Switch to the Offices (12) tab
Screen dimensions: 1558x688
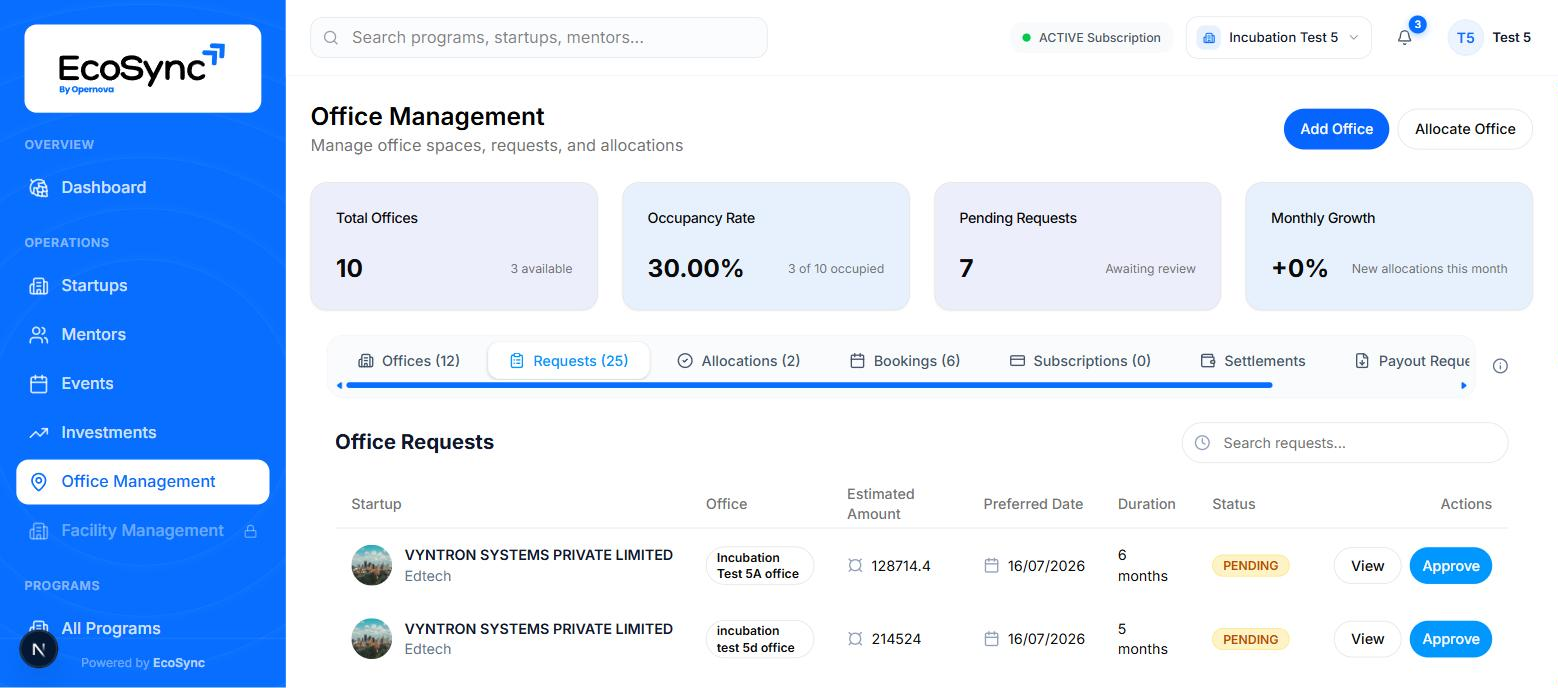tap(409, 361)
